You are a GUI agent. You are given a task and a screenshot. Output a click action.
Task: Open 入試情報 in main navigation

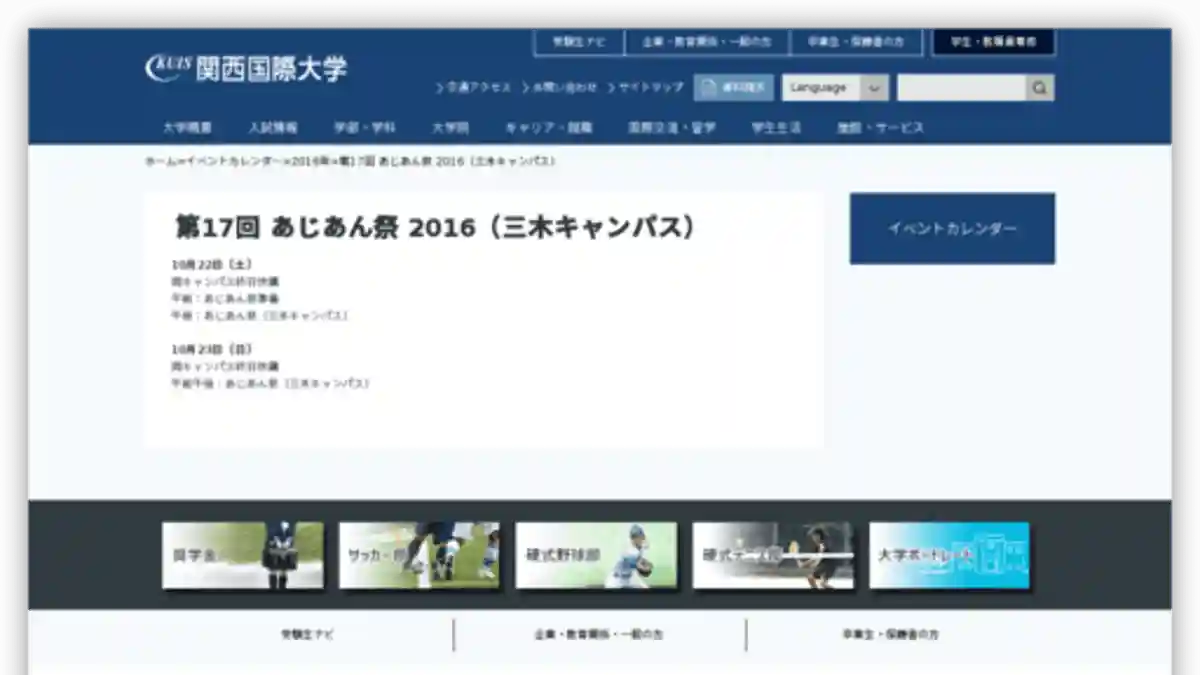273,128
